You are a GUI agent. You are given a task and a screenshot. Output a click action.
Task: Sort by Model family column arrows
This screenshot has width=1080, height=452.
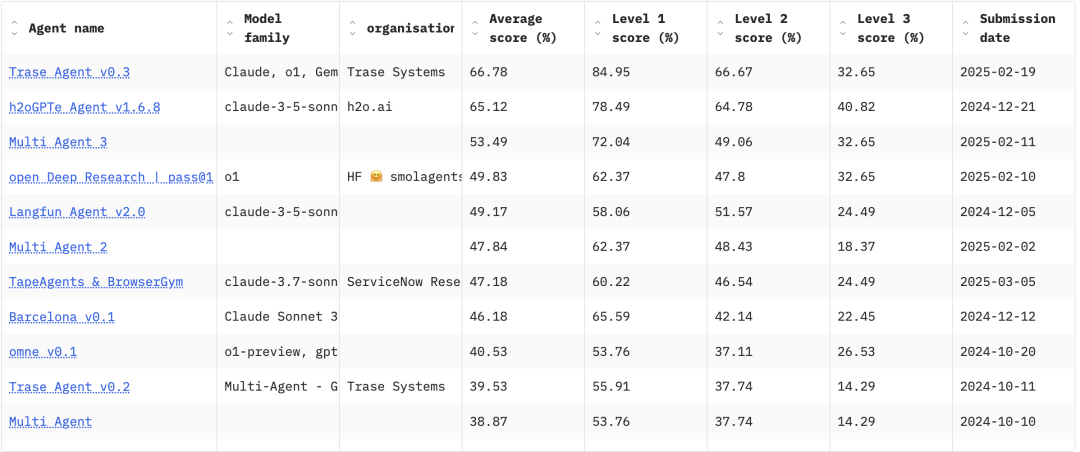[230, 29]
